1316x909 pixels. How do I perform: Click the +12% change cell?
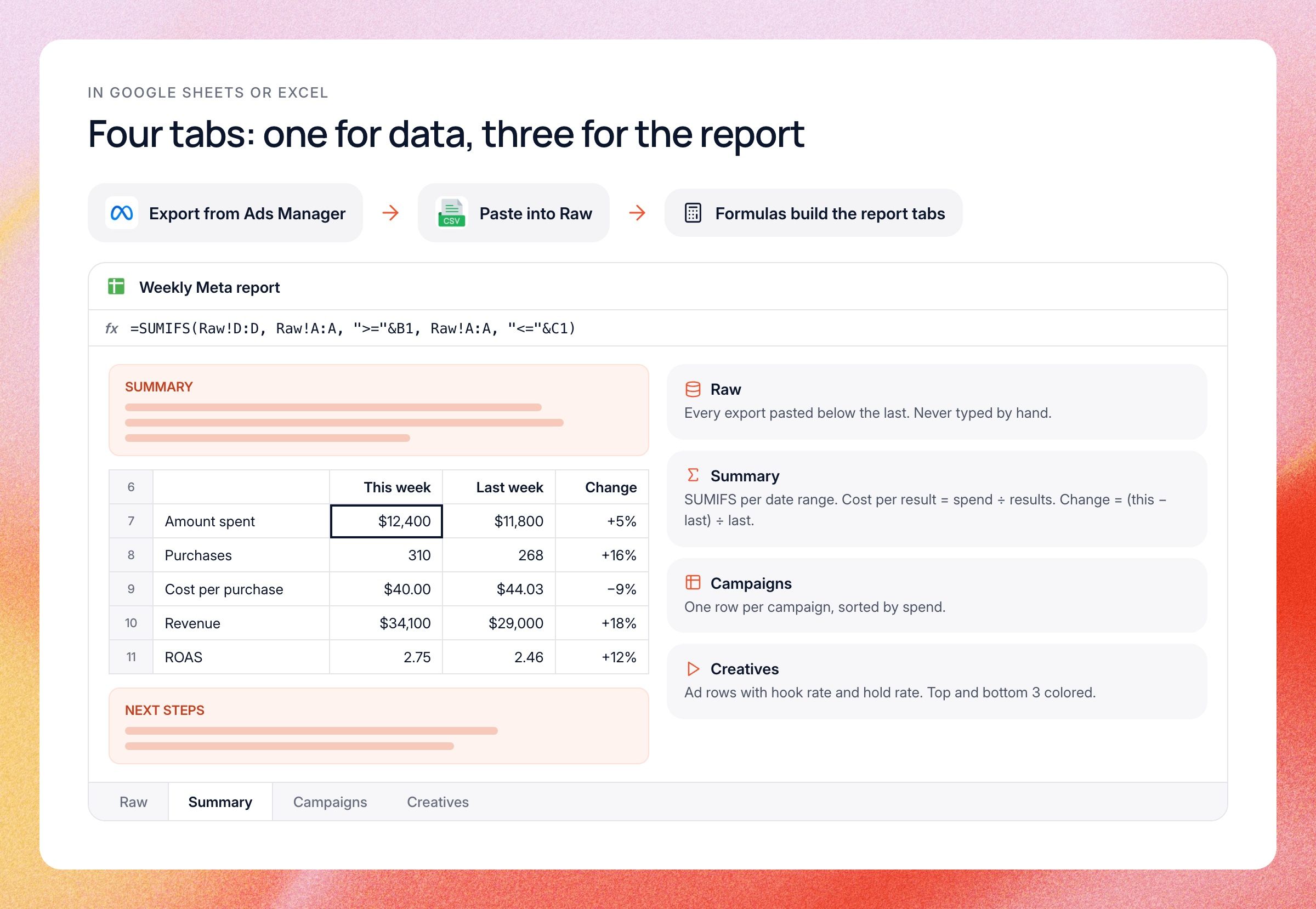click(x=602, y=657)
